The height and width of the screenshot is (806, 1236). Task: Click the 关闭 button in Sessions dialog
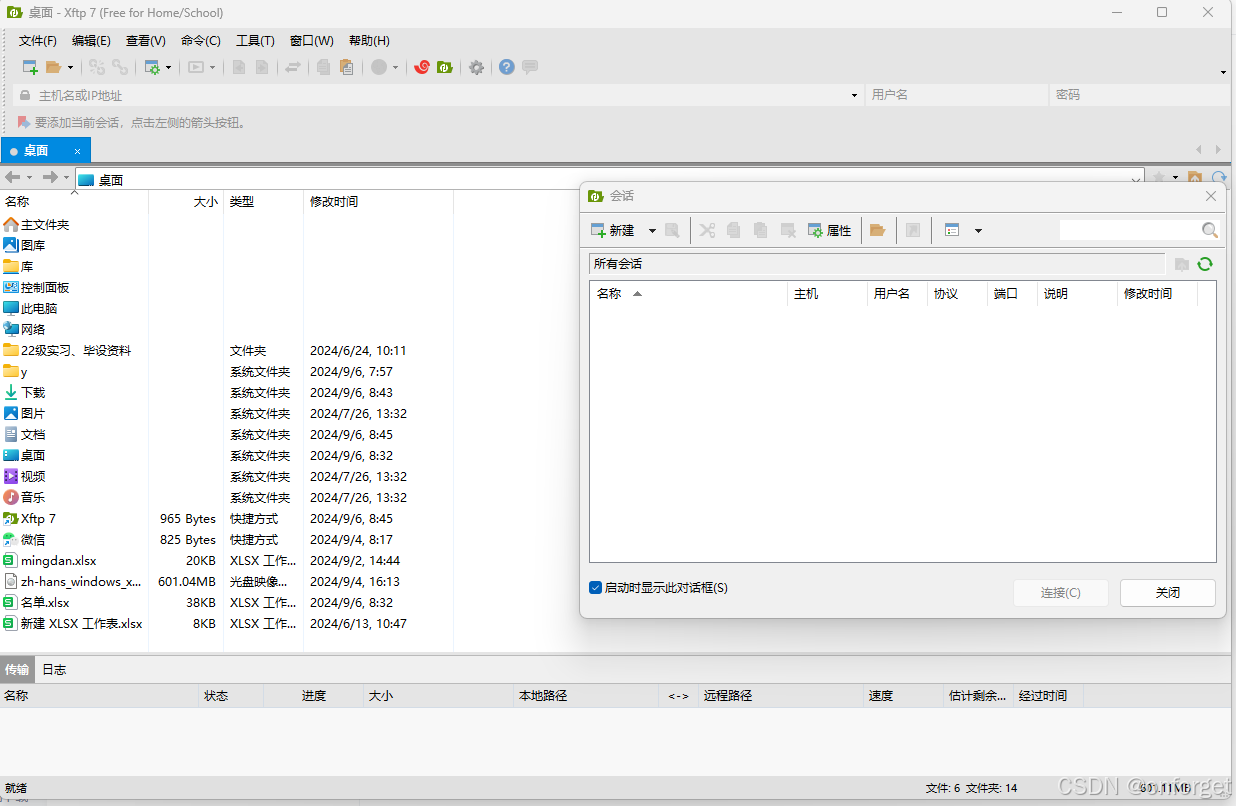(1168, 593)
